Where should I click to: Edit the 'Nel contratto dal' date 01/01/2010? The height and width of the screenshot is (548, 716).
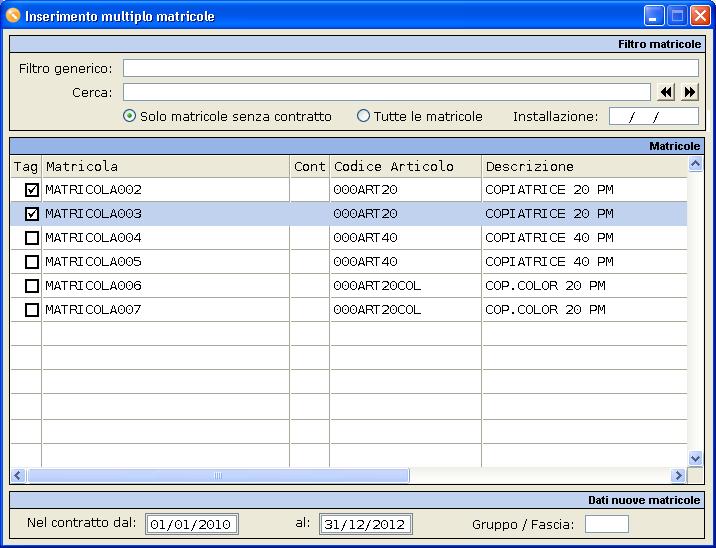pos(192,524)
